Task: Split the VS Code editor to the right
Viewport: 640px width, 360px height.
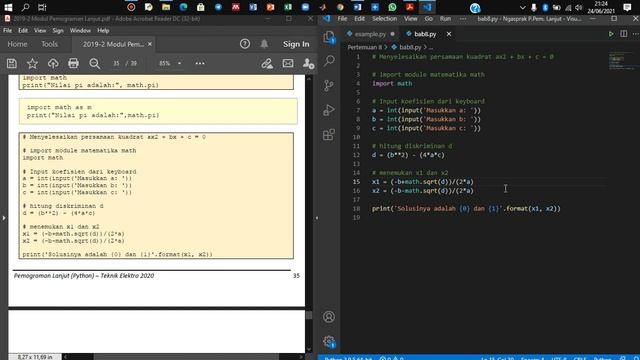Action: tap(624, 34)
